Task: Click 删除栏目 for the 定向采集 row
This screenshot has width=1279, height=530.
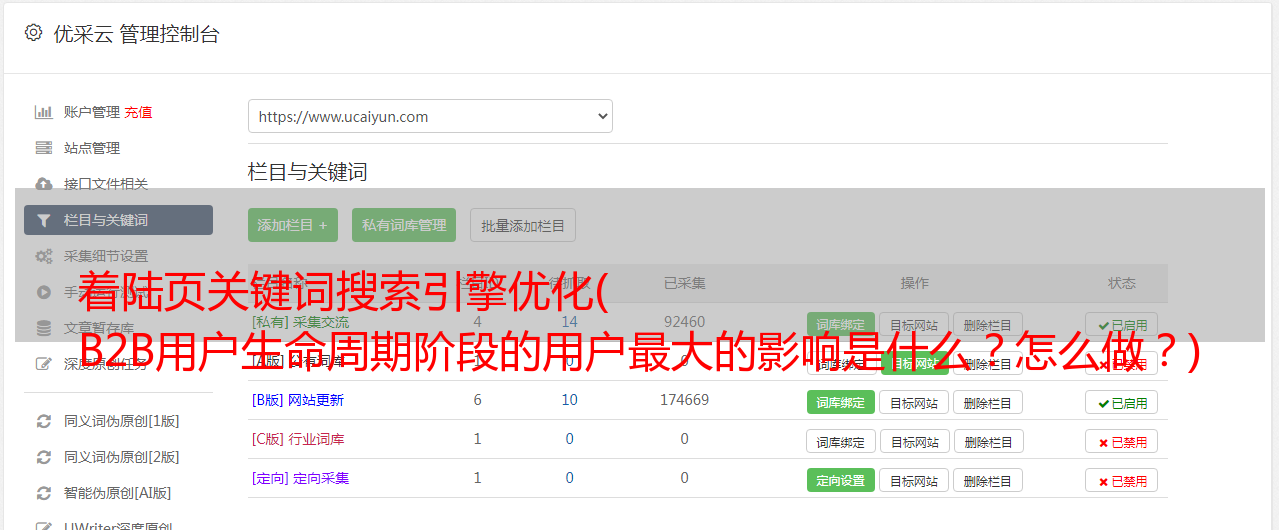Action: [x=988, y=480]
